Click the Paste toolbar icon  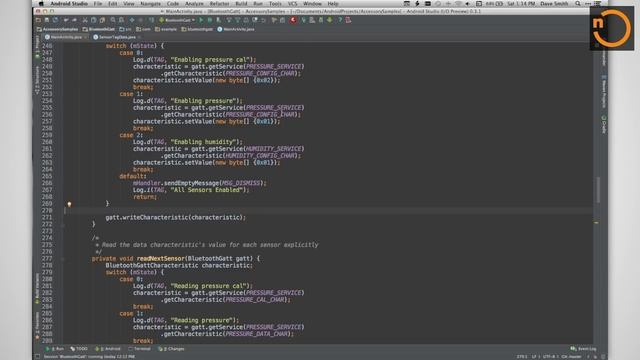102,20
